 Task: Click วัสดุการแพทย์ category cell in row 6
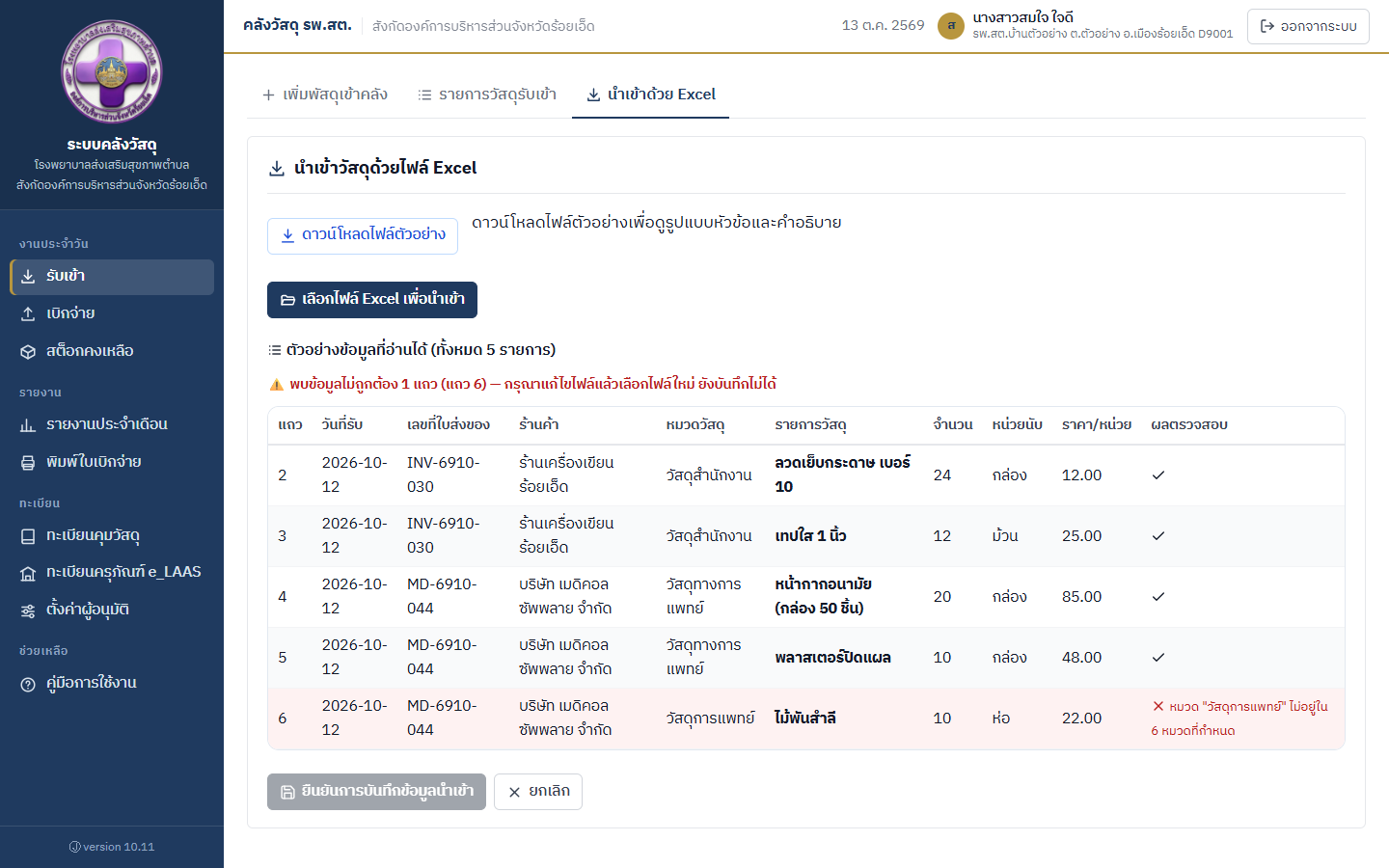point(710,719)
